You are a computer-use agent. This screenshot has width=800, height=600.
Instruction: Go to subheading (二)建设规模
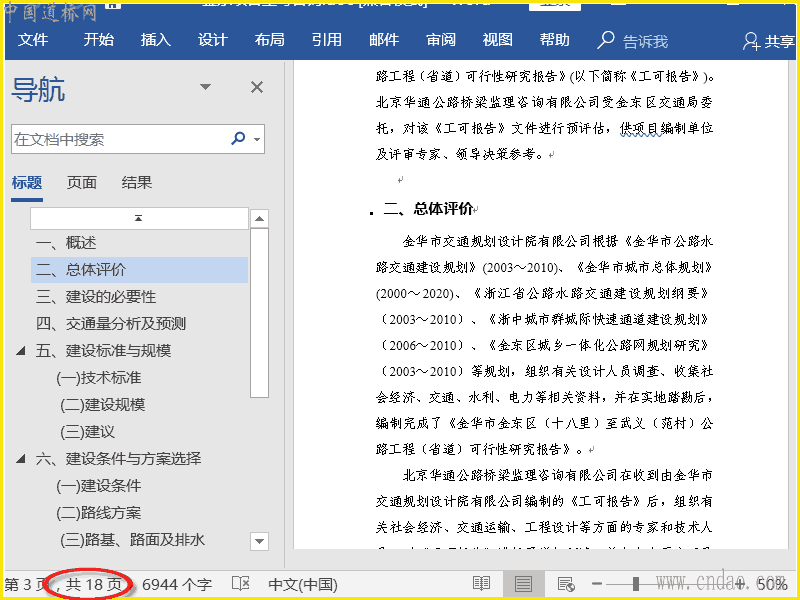pyautogui.click(x=103, y=405)
